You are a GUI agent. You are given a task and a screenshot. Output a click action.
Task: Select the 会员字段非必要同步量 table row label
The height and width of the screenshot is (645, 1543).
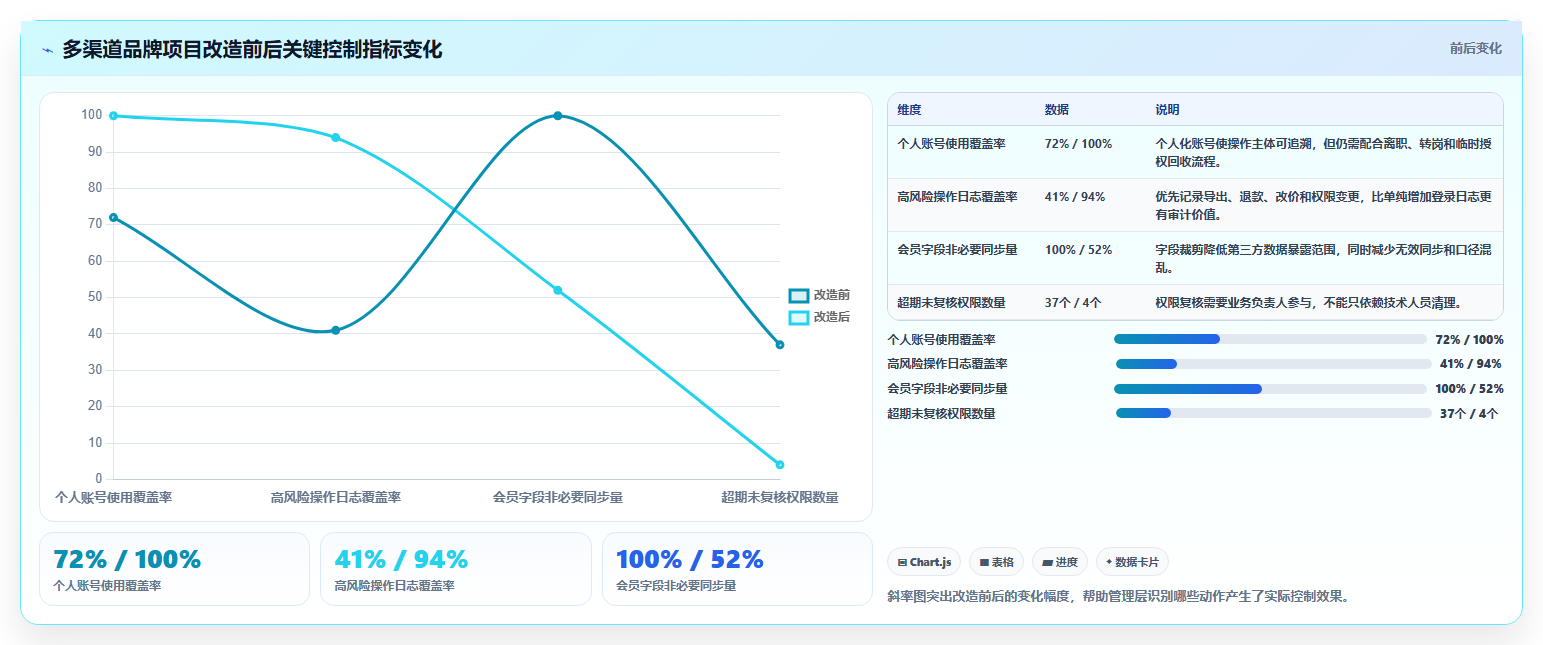click(x=957, y=250)
